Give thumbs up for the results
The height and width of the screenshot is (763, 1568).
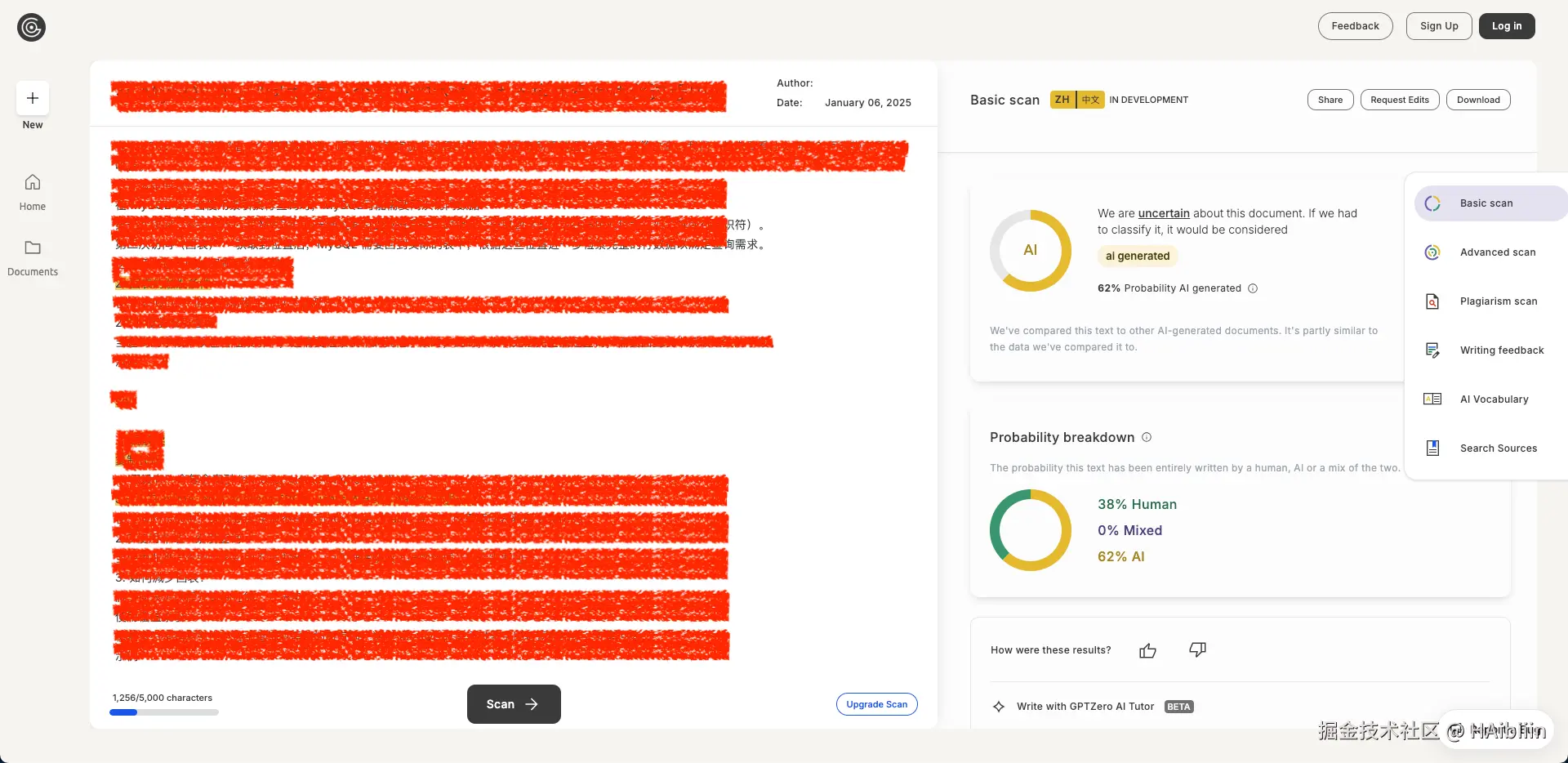pos(1147,650)
